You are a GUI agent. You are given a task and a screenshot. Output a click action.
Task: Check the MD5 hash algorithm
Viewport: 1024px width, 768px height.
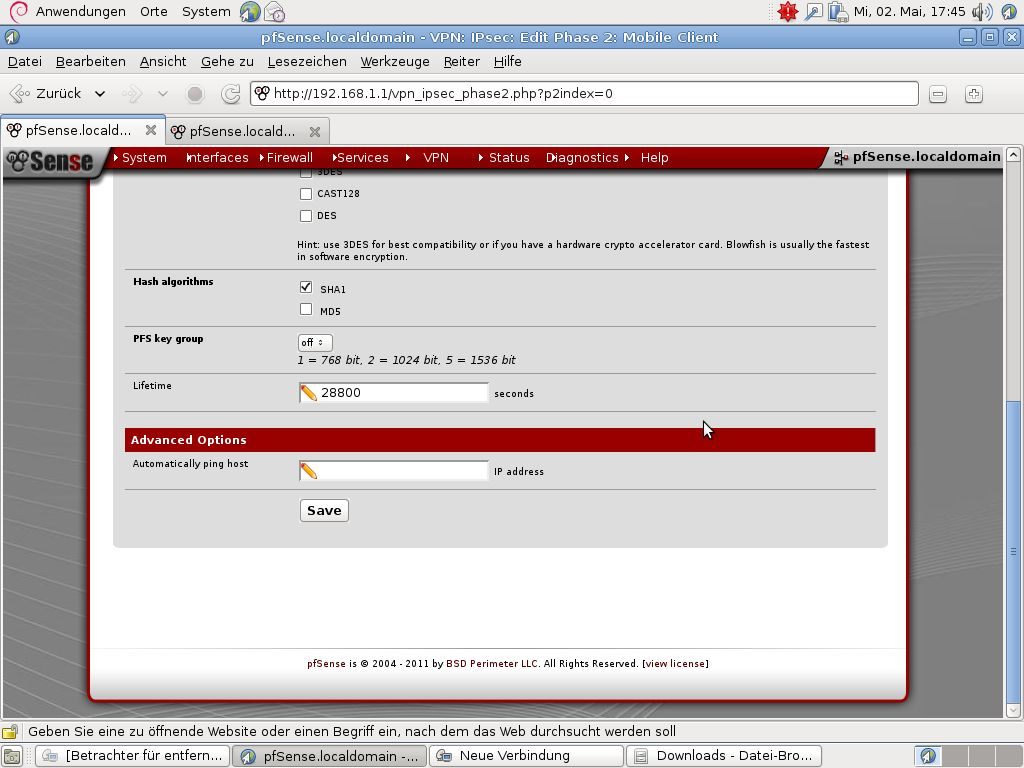click(x=306, y=309)
